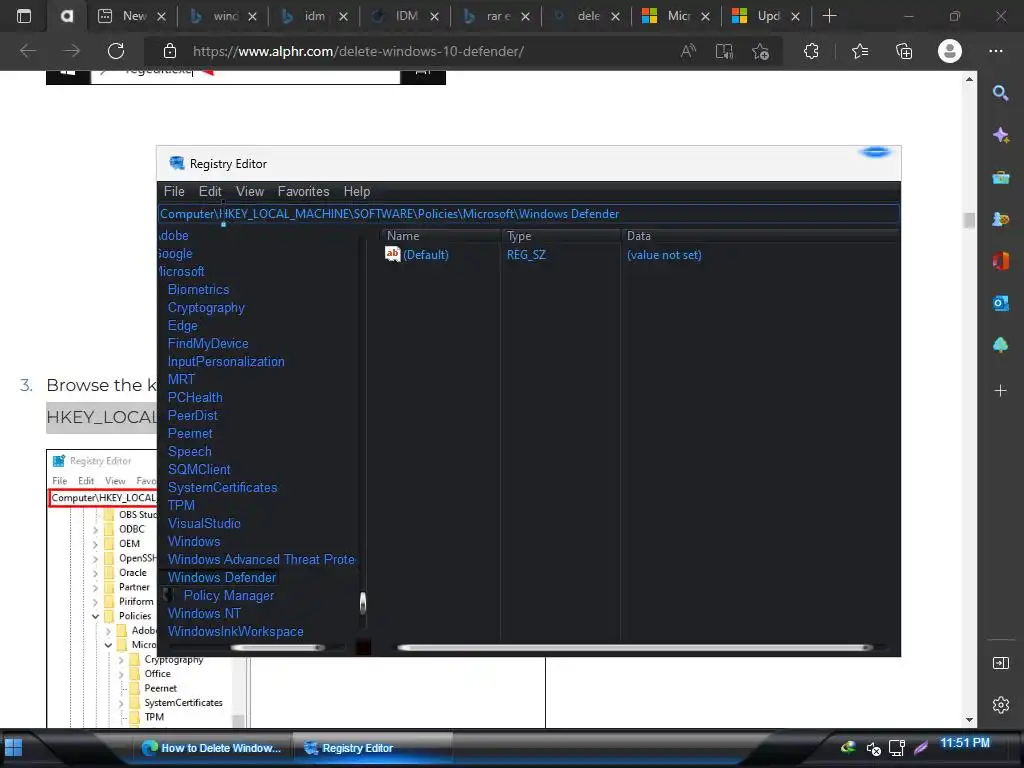Open a new browser tab
Image resolution: width=1024 pixels, height=768 pixels.
pyautogui.click(x=829, y=16)
